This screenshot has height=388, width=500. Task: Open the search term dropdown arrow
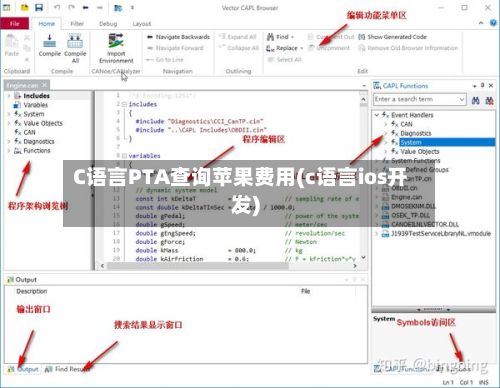pos(462,99)
